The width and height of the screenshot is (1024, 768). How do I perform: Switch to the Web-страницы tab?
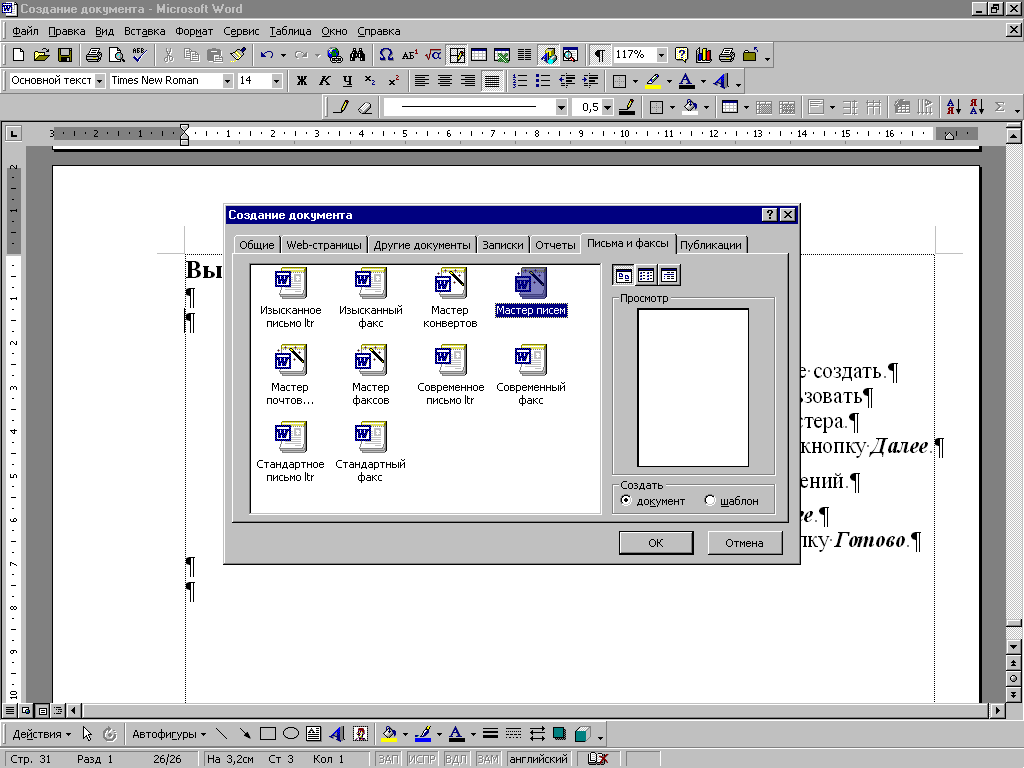tap(324, 245)
